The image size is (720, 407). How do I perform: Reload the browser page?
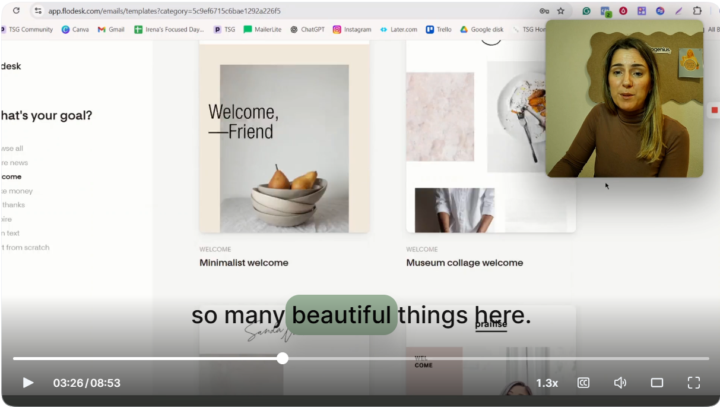16,11
